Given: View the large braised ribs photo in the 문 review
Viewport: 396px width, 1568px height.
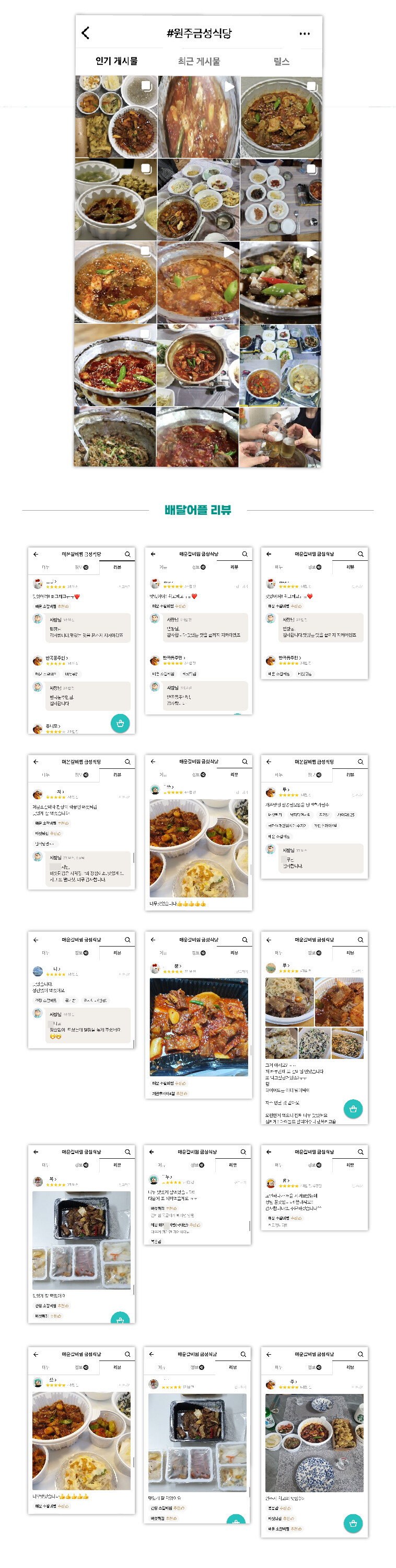Looking at the screenshot, I should (x=199, y=1027).
